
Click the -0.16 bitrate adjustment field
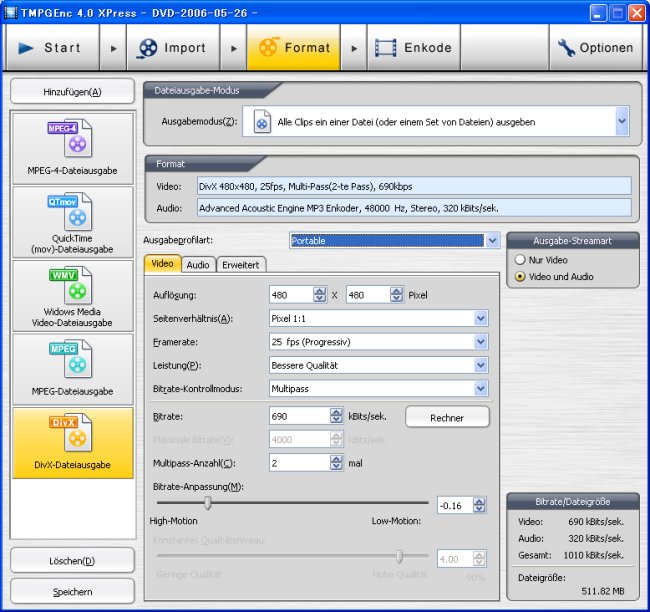[455, 505]
